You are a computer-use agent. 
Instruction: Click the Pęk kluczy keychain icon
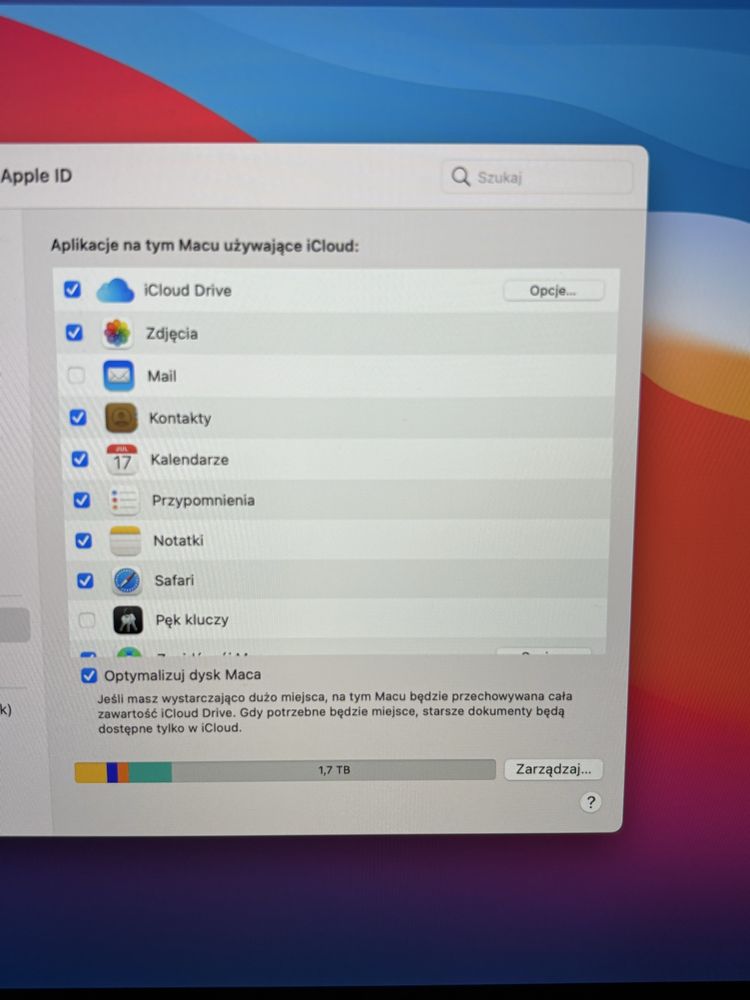(128, 619)
